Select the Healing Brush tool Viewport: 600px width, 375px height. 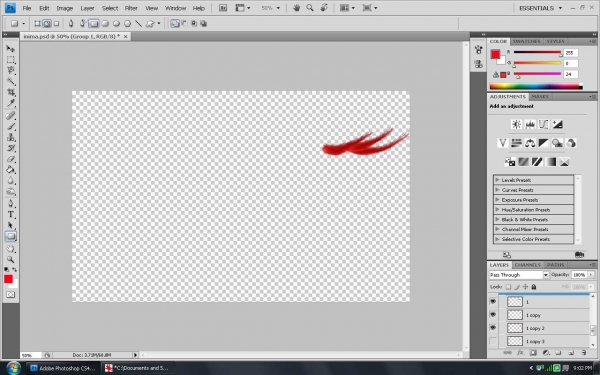click(10, 116)
